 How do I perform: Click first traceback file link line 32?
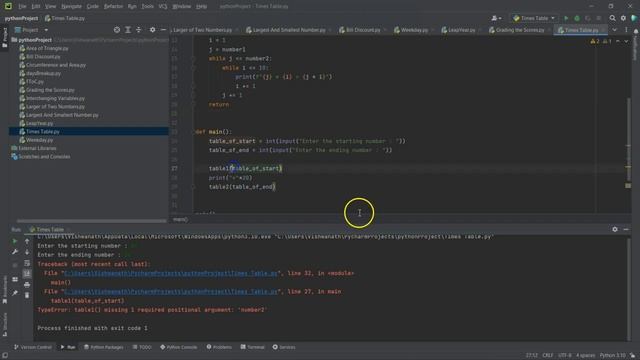(171, 273)
